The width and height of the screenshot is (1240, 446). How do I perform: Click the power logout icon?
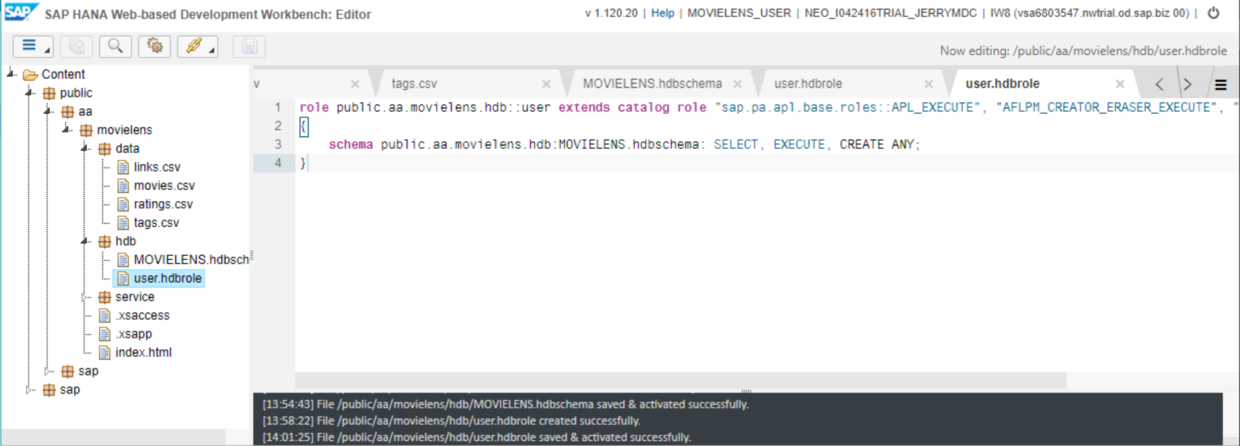click(x=1214, y=13)
